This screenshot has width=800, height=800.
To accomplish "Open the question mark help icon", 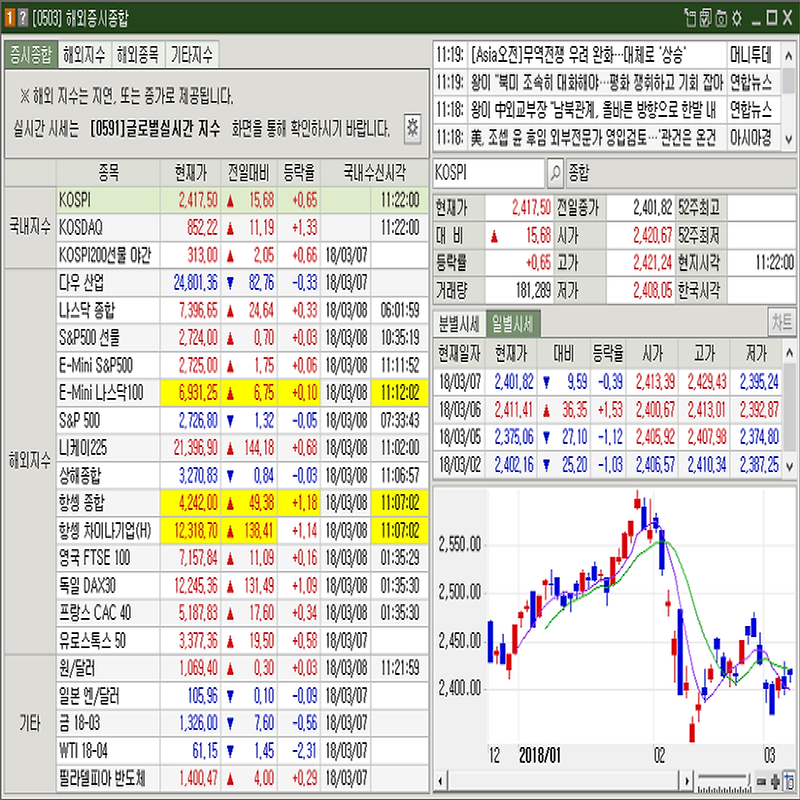I will coord(23,18).
